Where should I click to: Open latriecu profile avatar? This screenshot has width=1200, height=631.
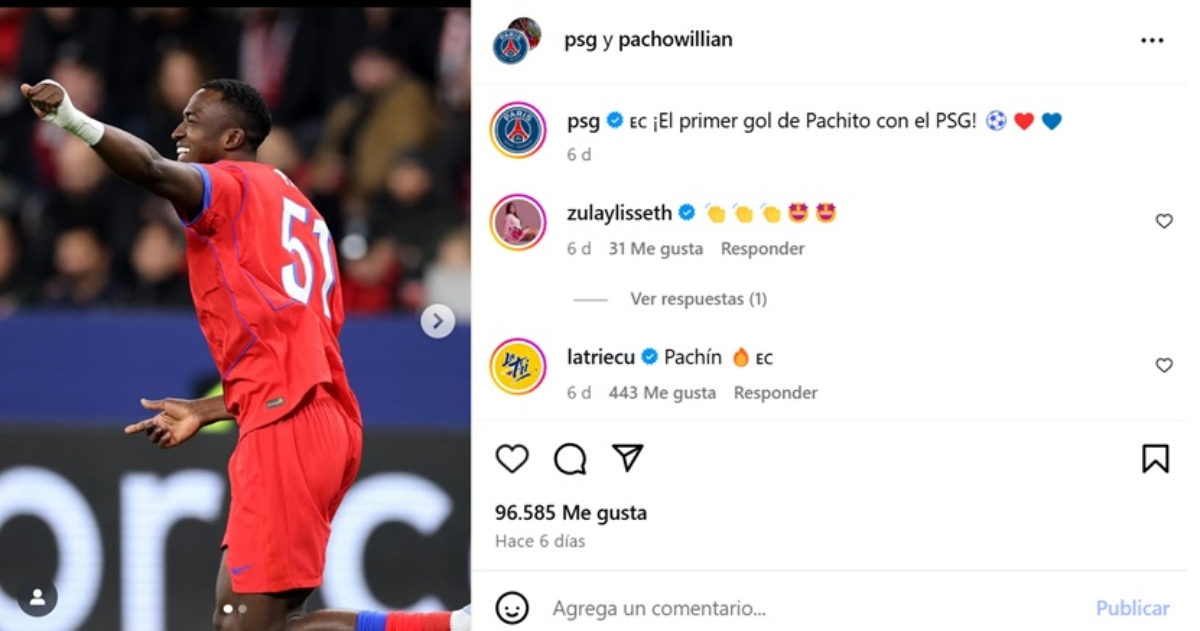pos(518,367)
